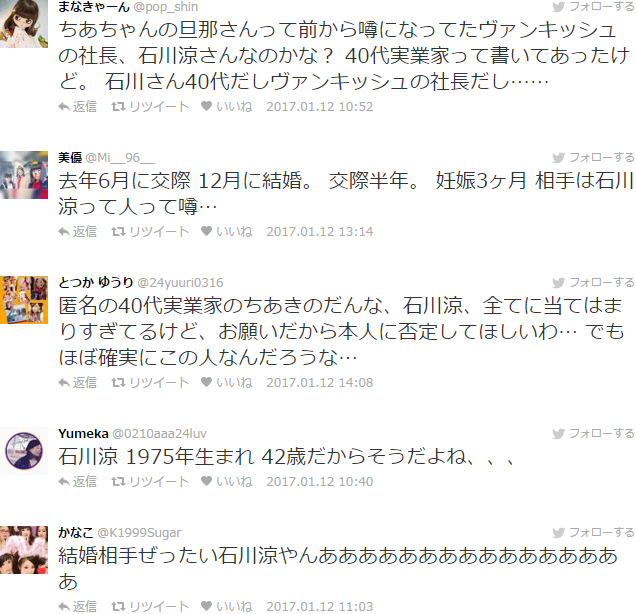Open the @K1999Sugar handle link
This screenshot has height=614, width=636.
139,532
